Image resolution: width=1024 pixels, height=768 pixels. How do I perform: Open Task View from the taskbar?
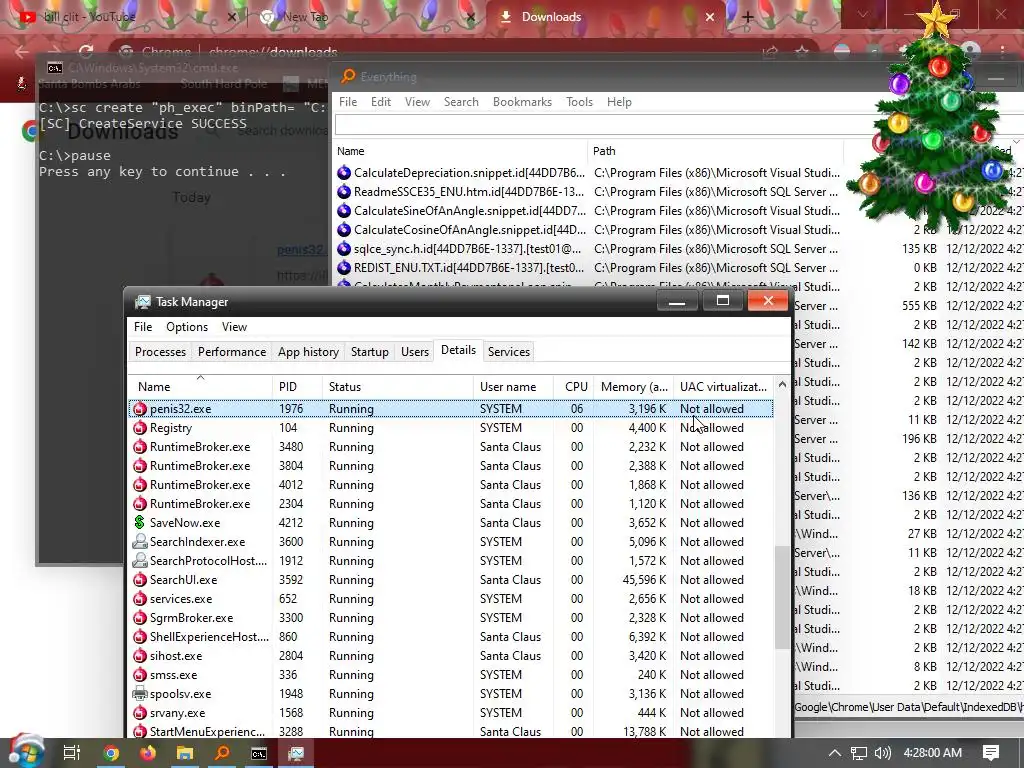(71, 753)
